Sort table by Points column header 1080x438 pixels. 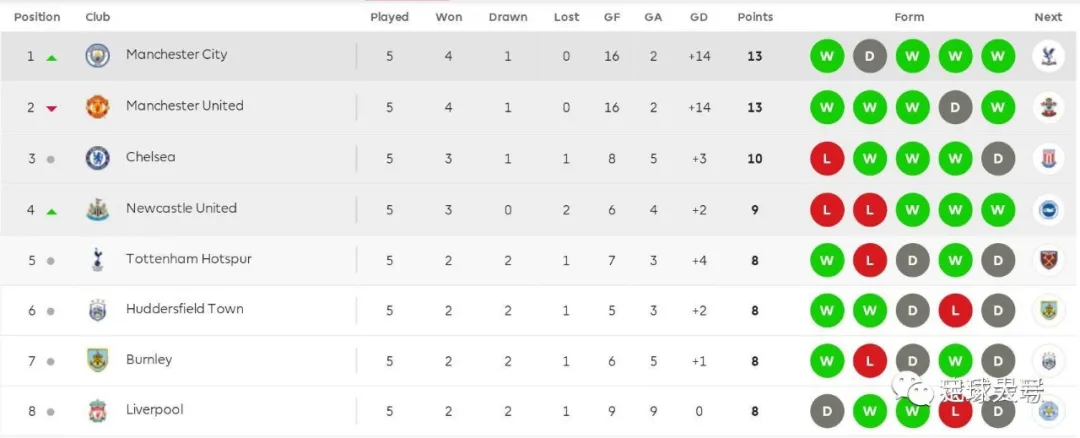755,17
